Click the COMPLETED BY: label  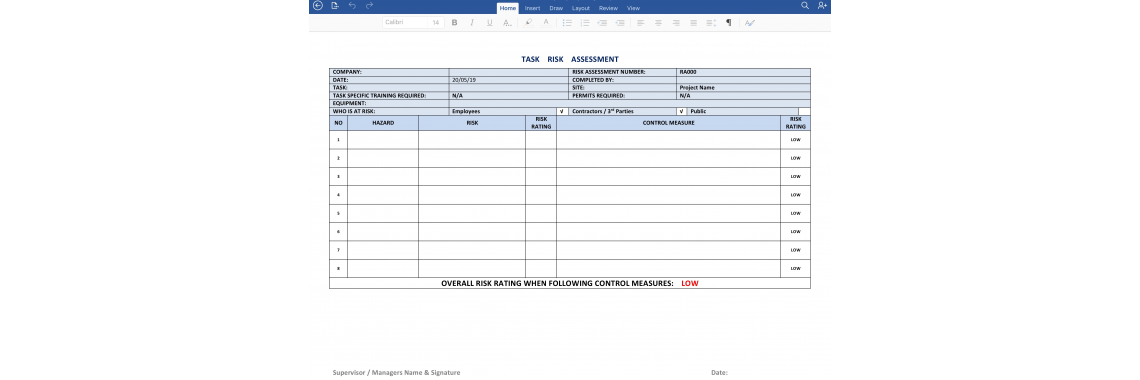pyautogui.click(x=593, y=80)
